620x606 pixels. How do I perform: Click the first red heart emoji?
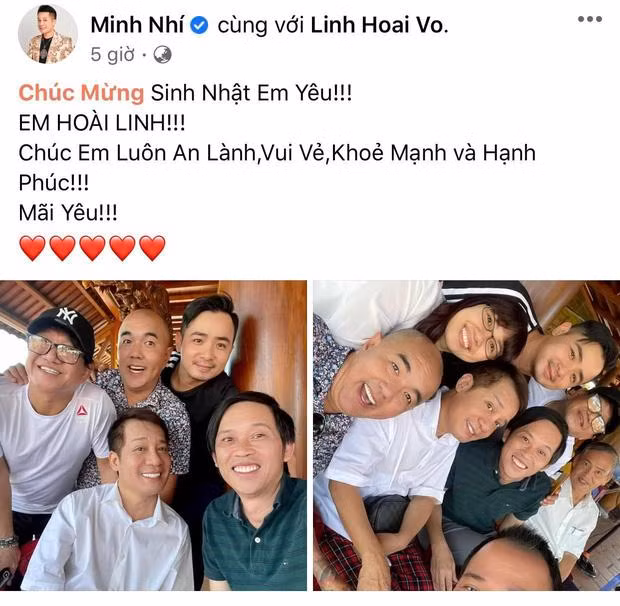32,248
